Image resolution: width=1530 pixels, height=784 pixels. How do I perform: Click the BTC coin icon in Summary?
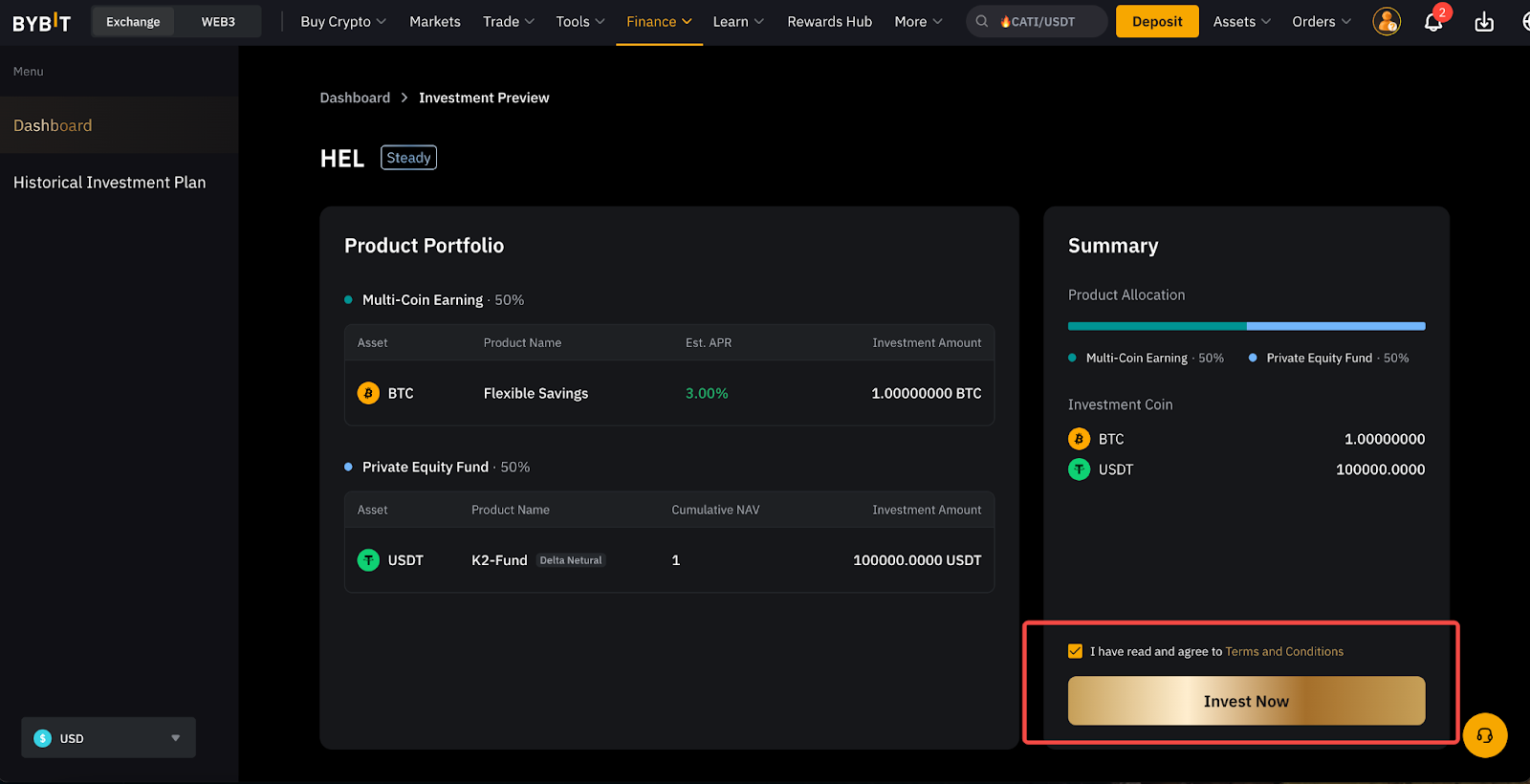coord(1079,439)
